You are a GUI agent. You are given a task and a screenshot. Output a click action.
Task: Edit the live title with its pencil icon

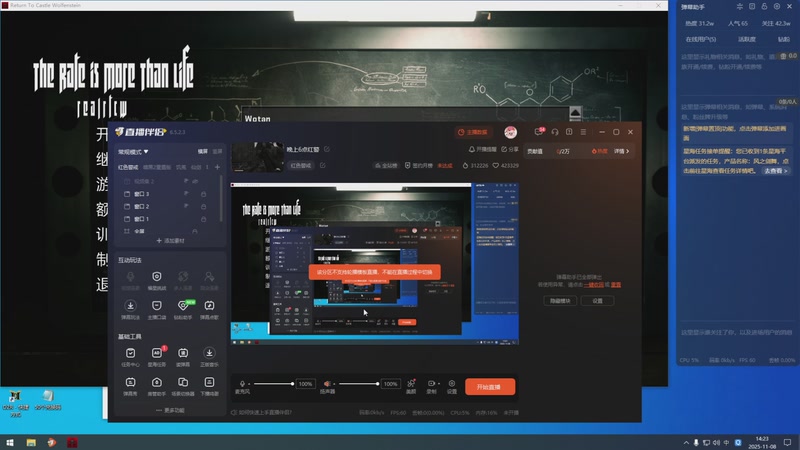(x=327, y=149)
